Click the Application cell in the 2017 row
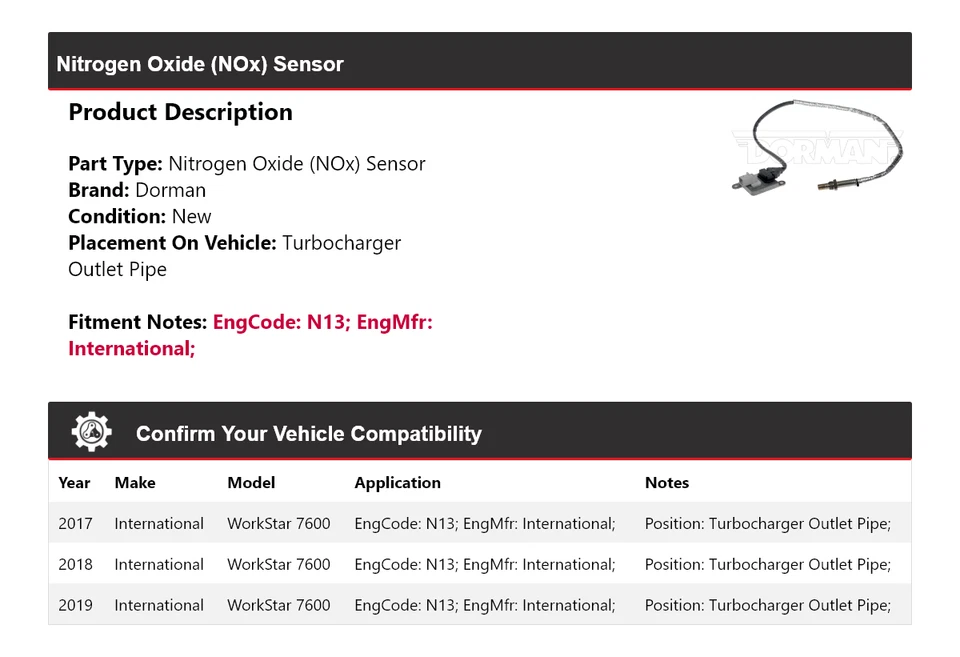 484,523
